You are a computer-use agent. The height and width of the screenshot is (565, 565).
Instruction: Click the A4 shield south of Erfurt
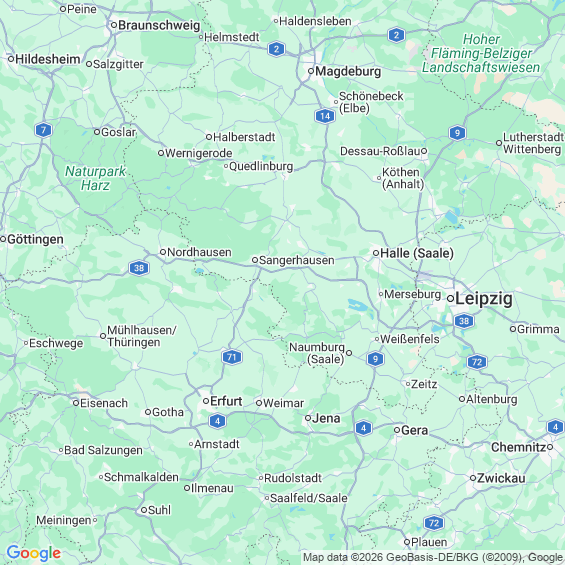click(217, 421)
